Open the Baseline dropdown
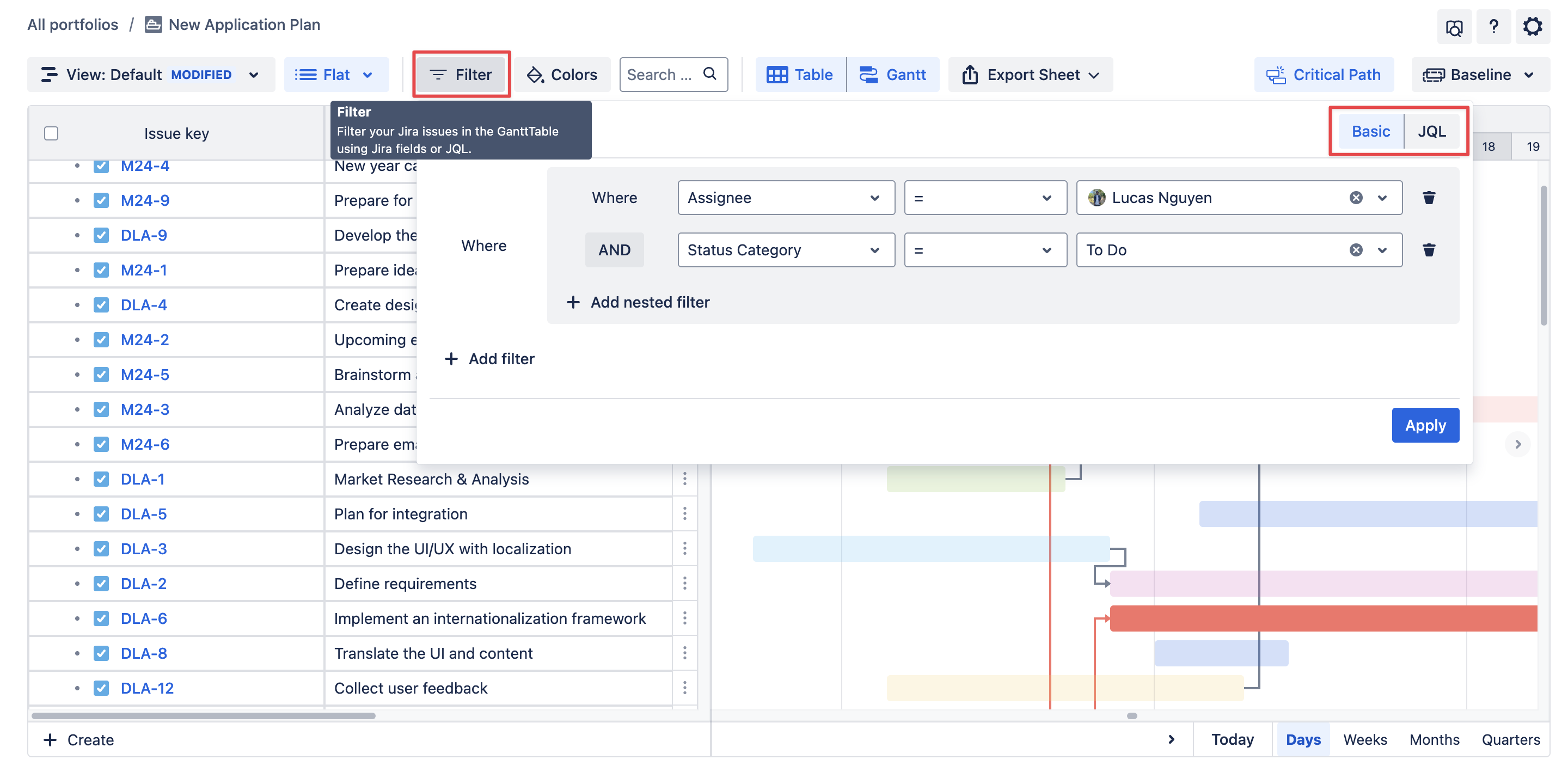 (x=1480, y=74)
